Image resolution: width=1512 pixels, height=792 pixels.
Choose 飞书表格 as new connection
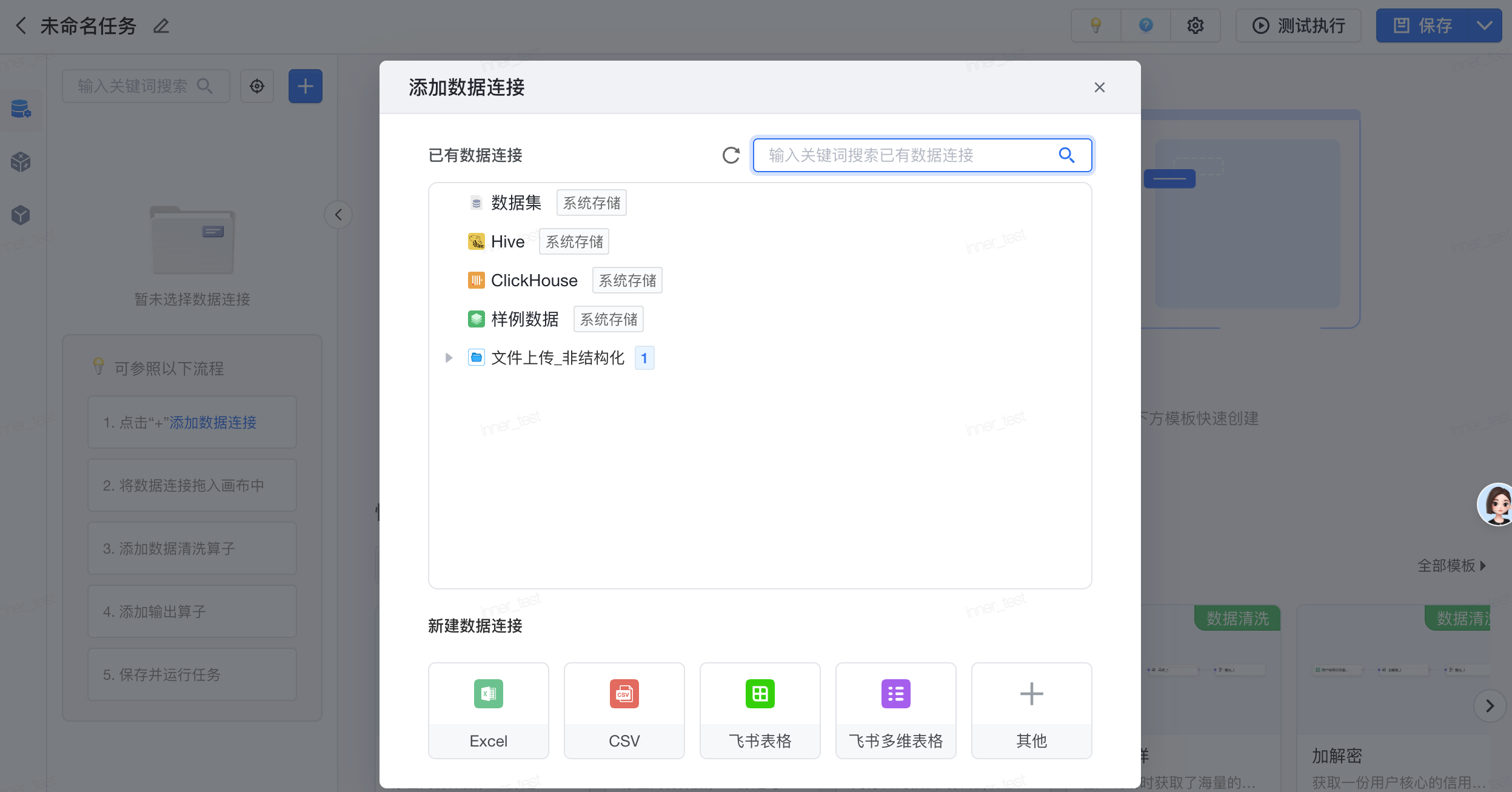(x=760, y=710)
